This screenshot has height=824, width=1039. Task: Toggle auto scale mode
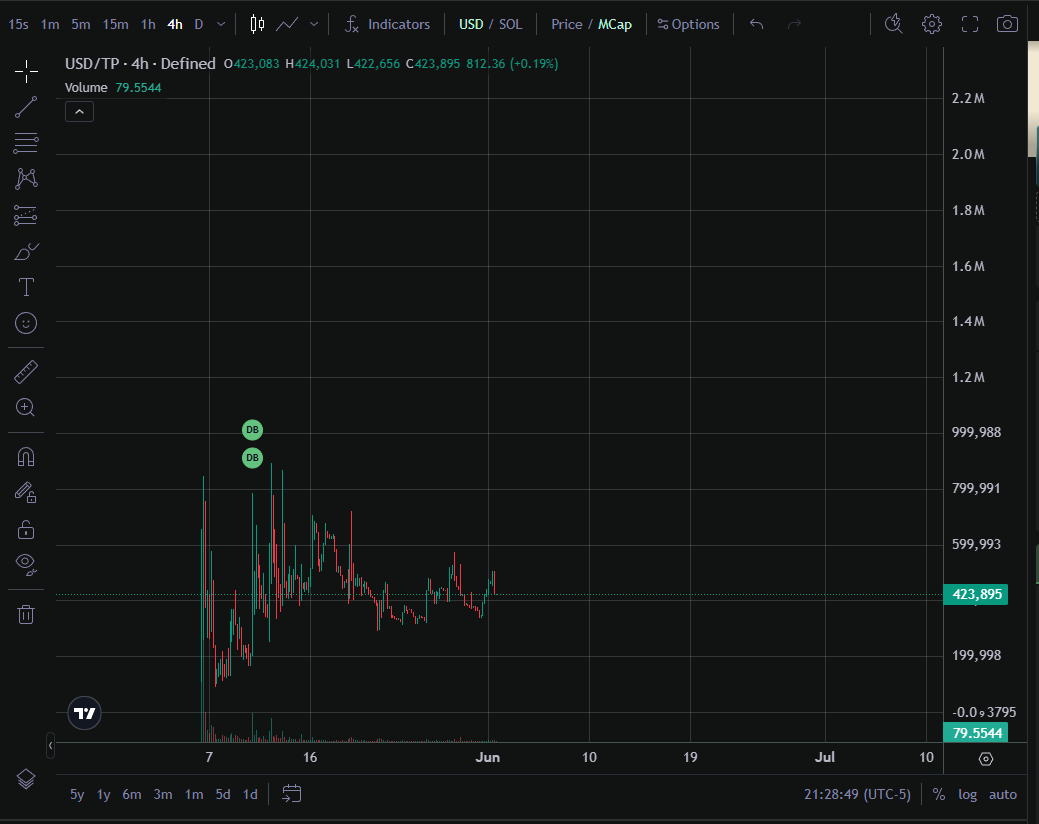[1003, 794]
